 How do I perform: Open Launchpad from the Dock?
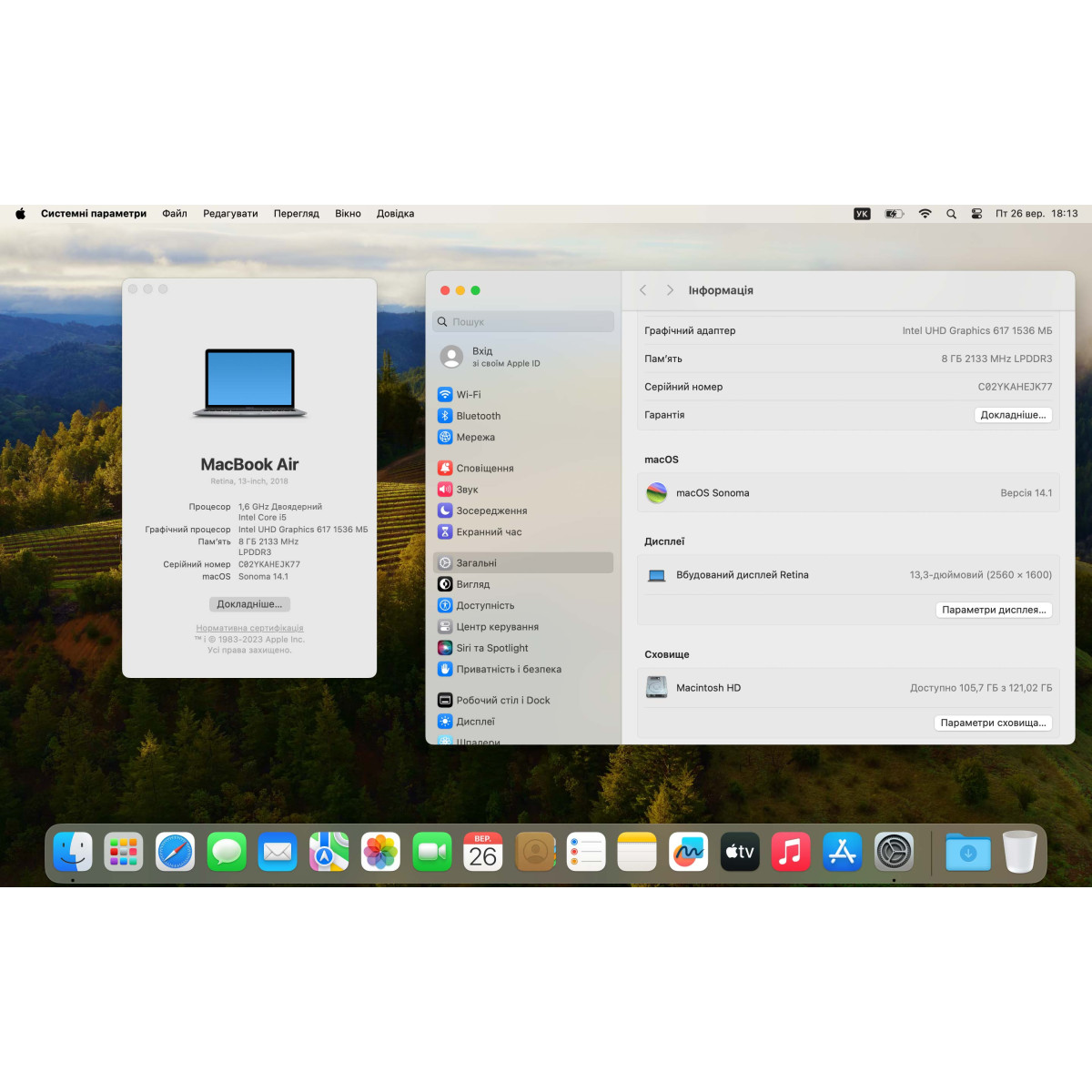124,852
